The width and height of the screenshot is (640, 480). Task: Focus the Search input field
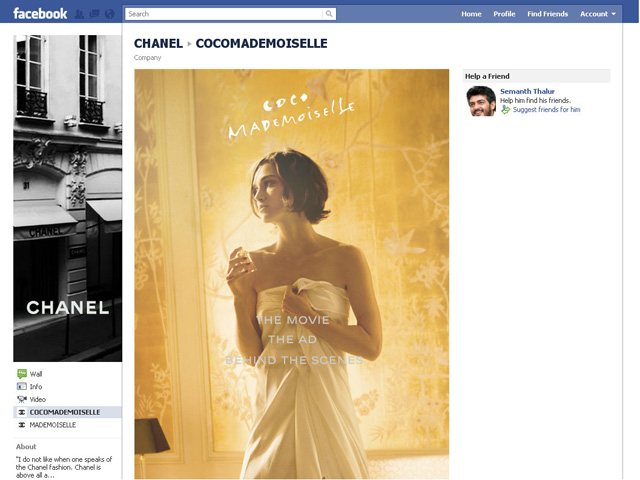(x=224, y=14)
